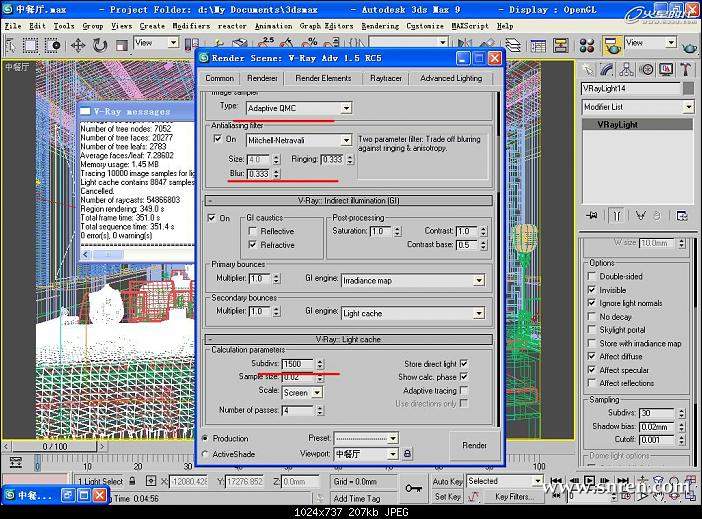Open the Modifiers menu
Screen dimensions: 702x519
(x=191, y=26)
